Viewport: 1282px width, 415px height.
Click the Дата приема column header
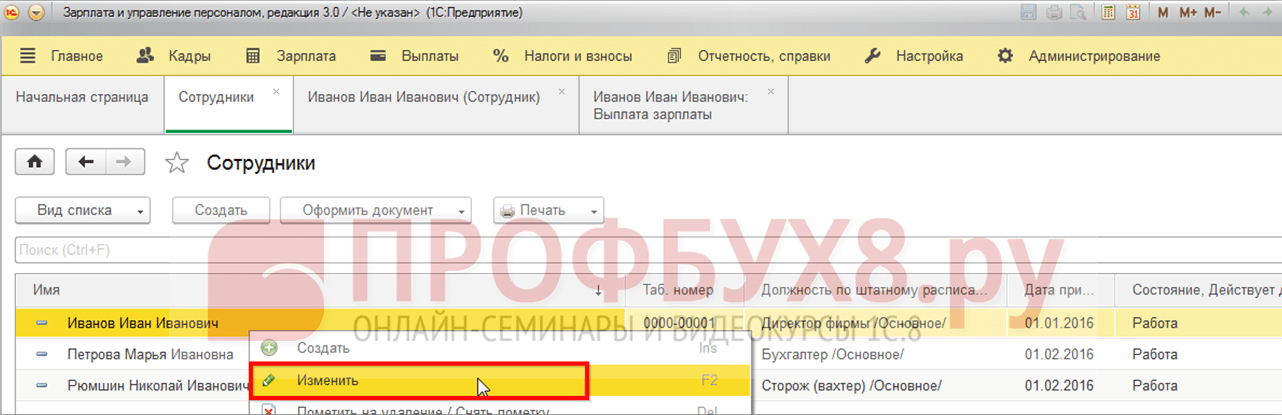pos(1067,290)
